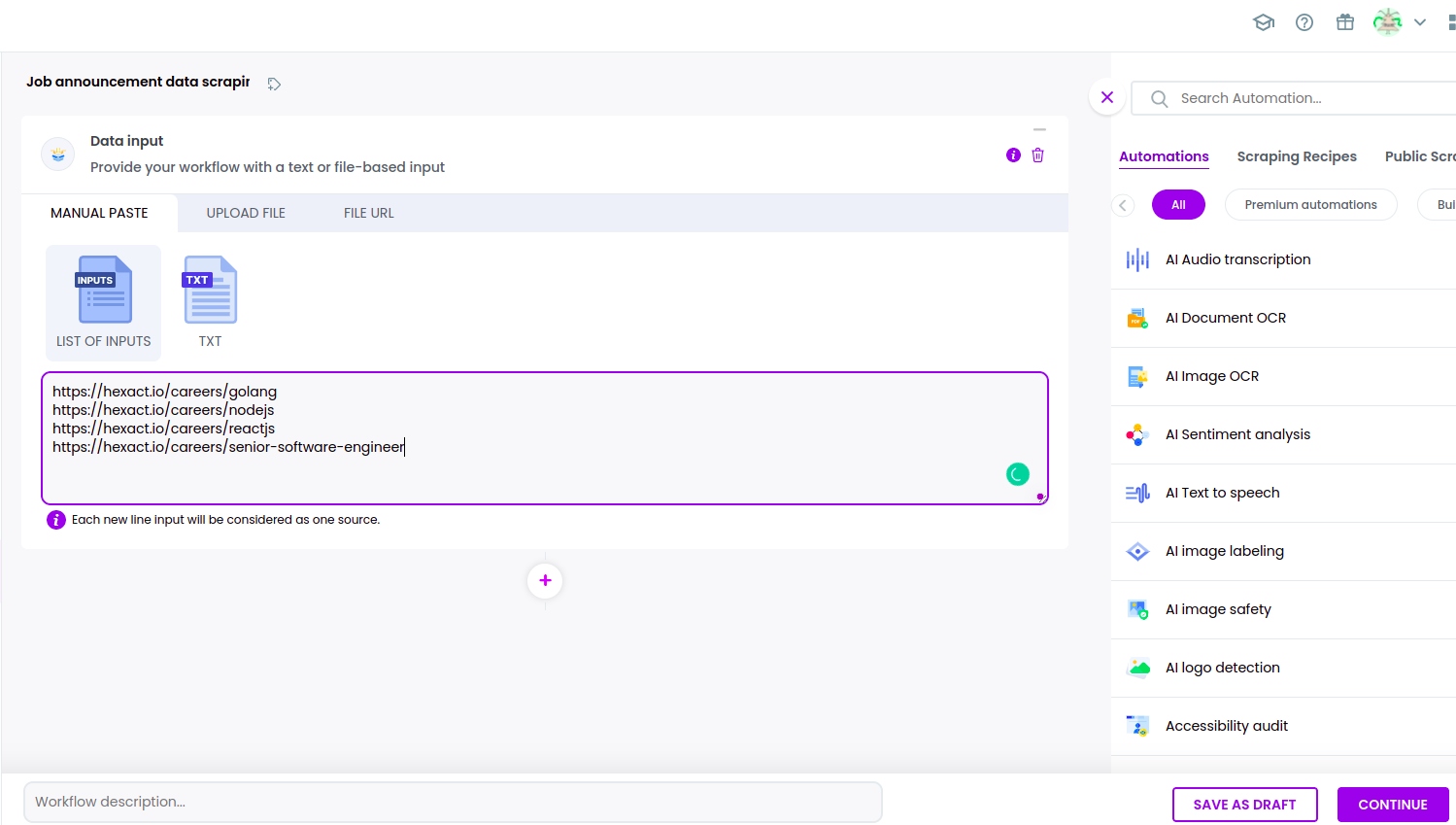1456x825 pixels.
Task: Click the trash icon to delete Data input
Action: click(x=1037, y=155)
